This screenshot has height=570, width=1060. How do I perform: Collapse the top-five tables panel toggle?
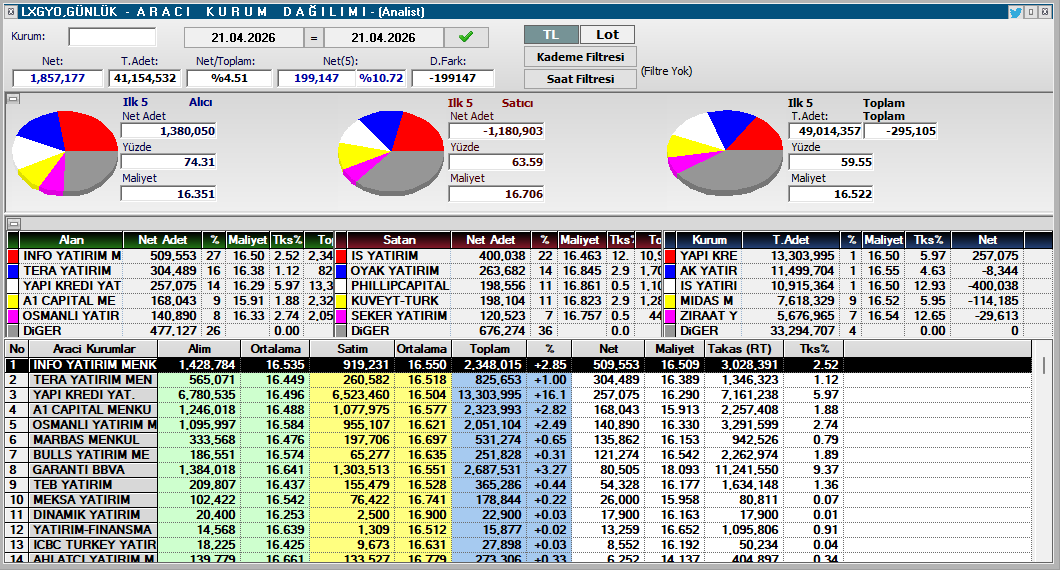13,223
